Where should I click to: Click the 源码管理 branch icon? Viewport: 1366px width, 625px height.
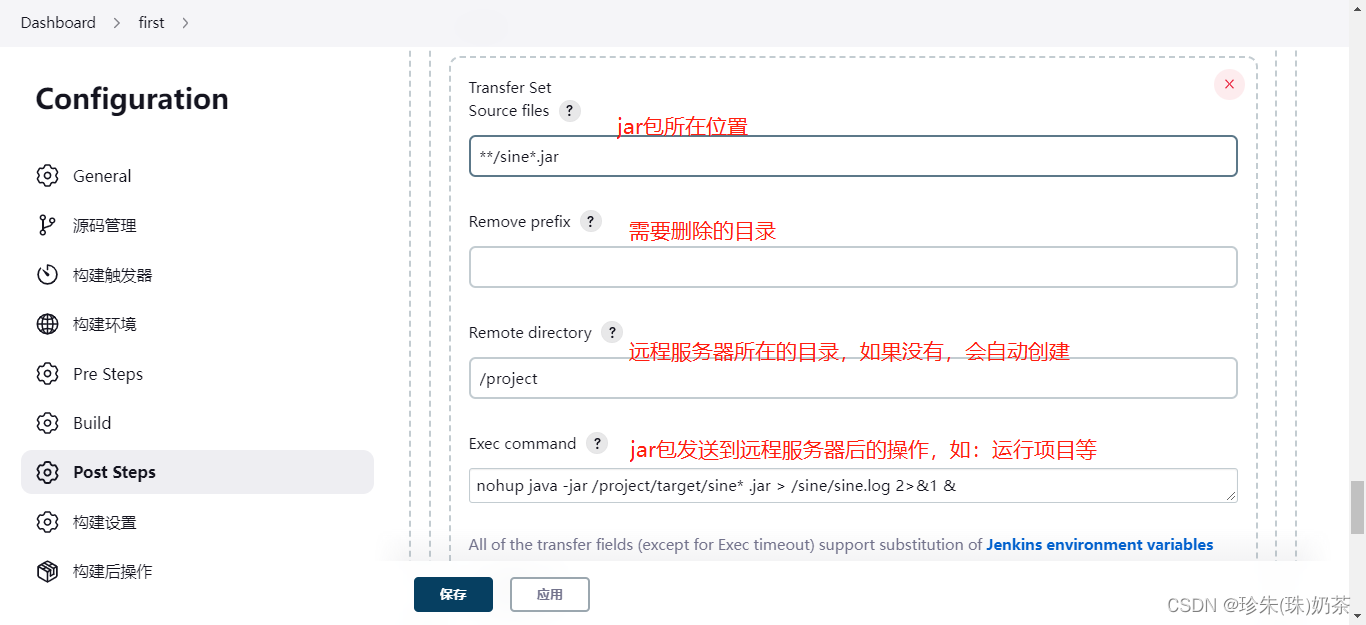tap(47, 225)
